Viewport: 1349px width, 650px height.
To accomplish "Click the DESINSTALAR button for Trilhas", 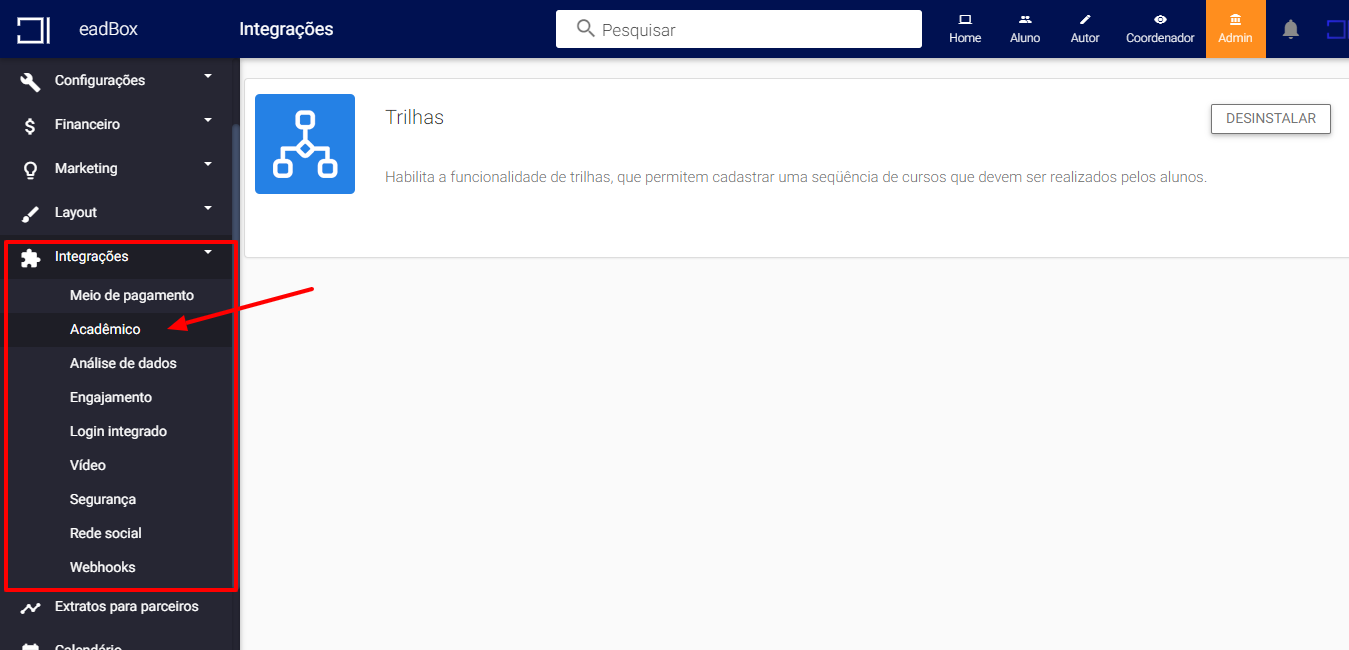I will [x=1271, y=118].
